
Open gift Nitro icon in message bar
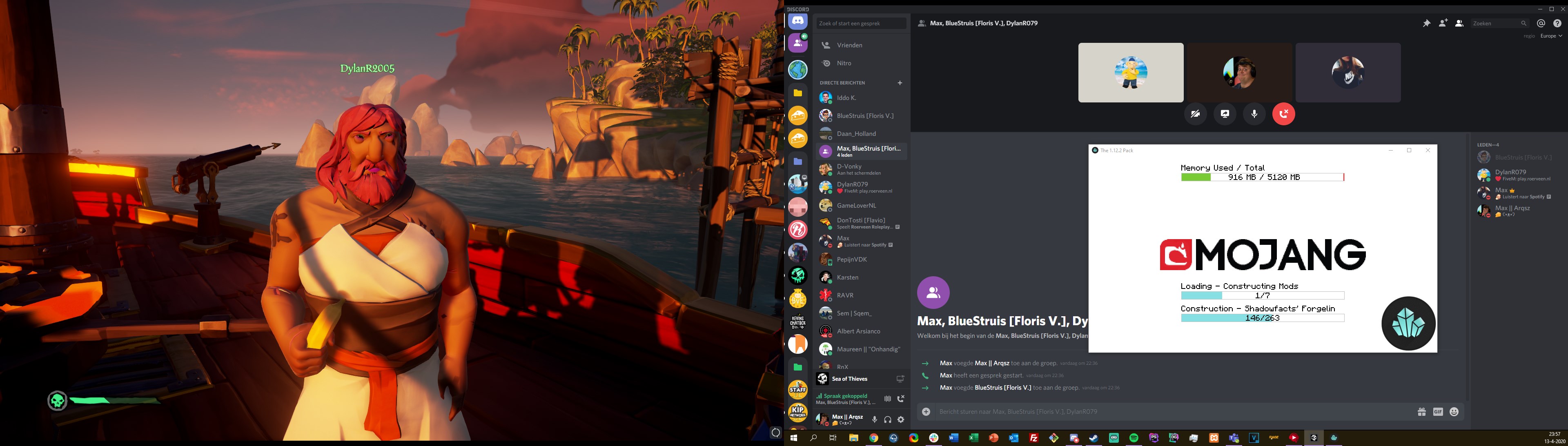point(1421,412)
